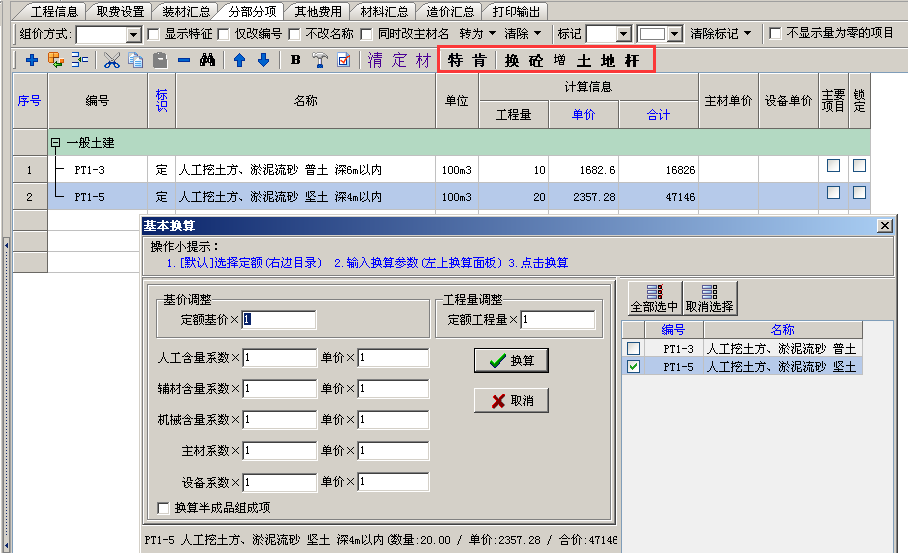This screenshot has height=553, width=908.
Task: Tick the 换算半成品组成项 checkbox
Action: [164, 508]
